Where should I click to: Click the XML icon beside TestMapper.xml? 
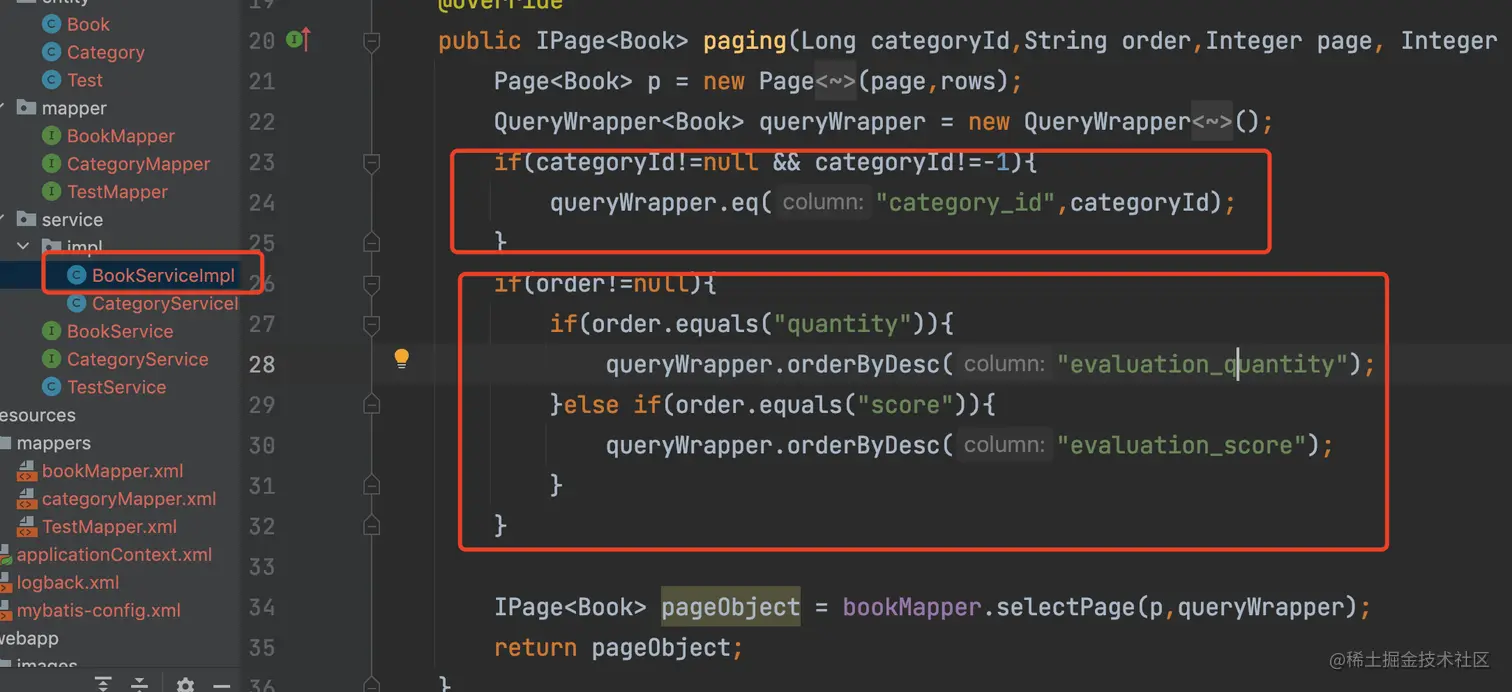pyautogui.click(x=26, y=527)
